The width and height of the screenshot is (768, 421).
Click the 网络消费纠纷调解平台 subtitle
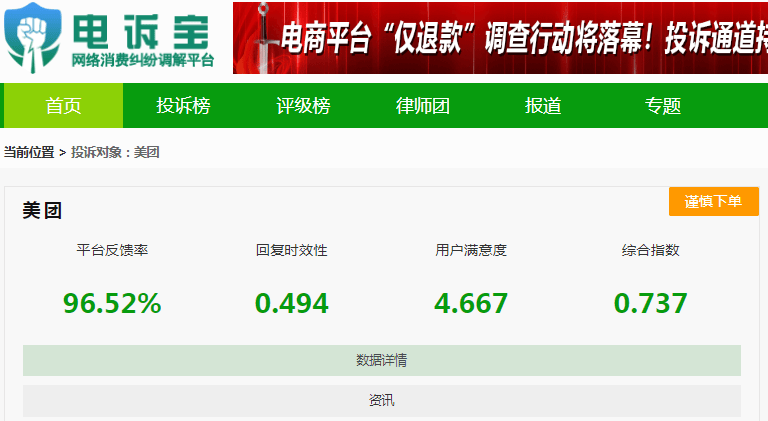143,60
